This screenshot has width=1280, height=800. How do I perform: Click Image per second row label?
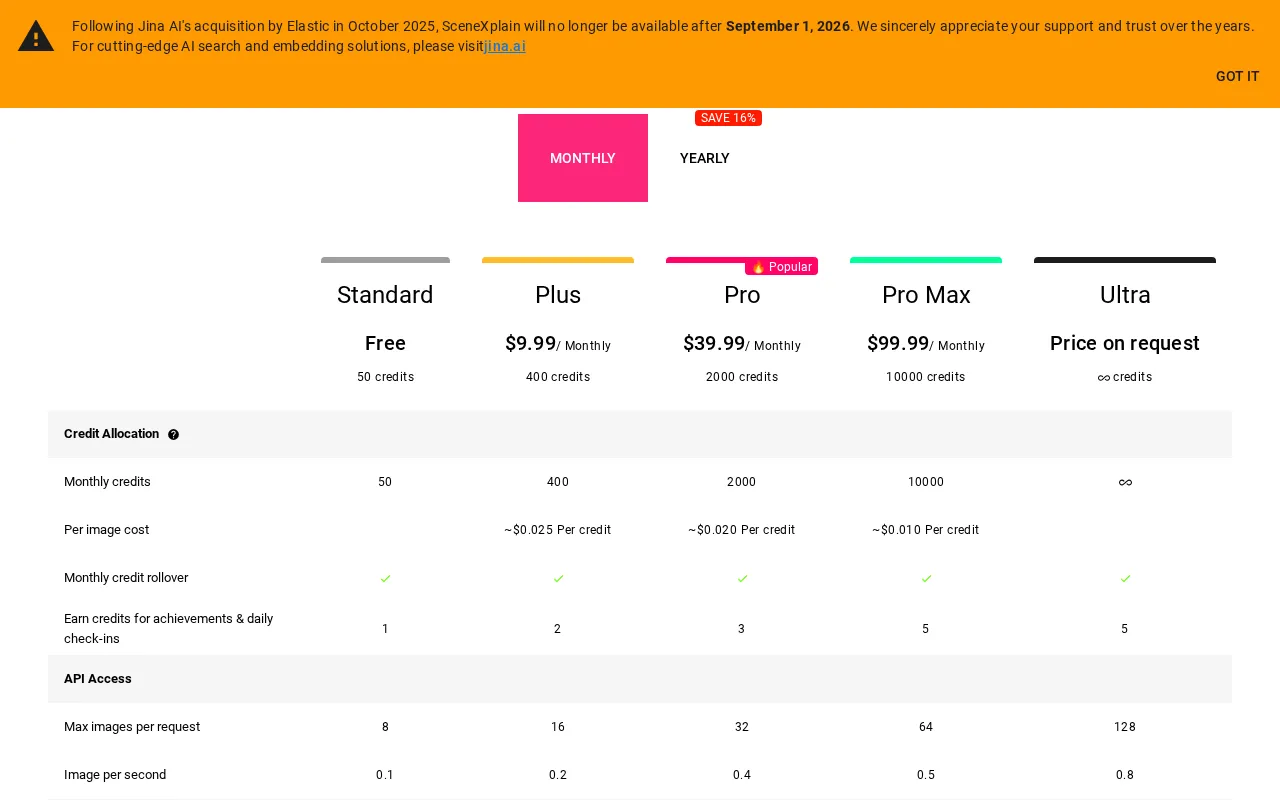click(x=115, y=775)
